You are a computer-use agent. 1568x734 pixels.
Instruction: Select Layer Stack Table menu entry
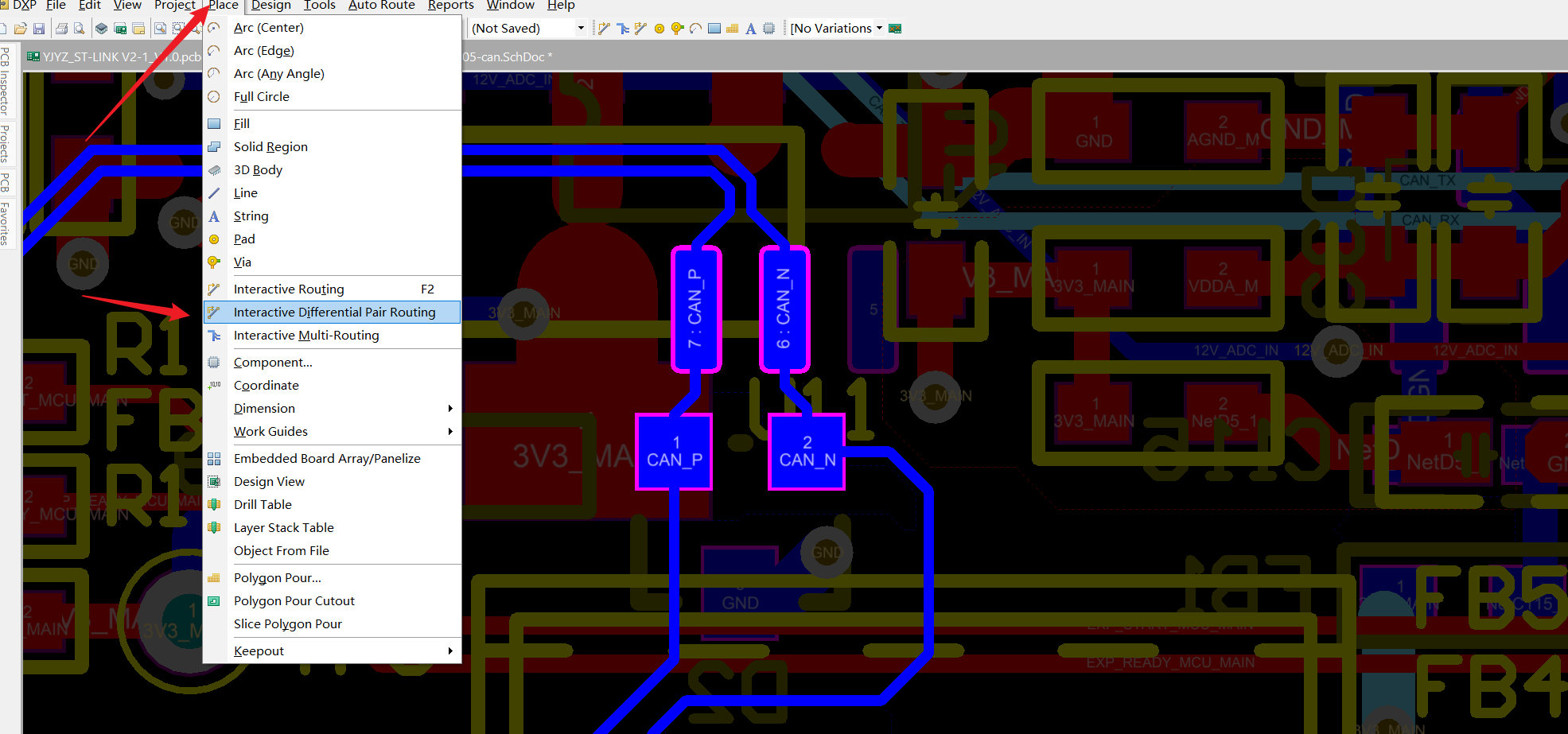point(333,528)
